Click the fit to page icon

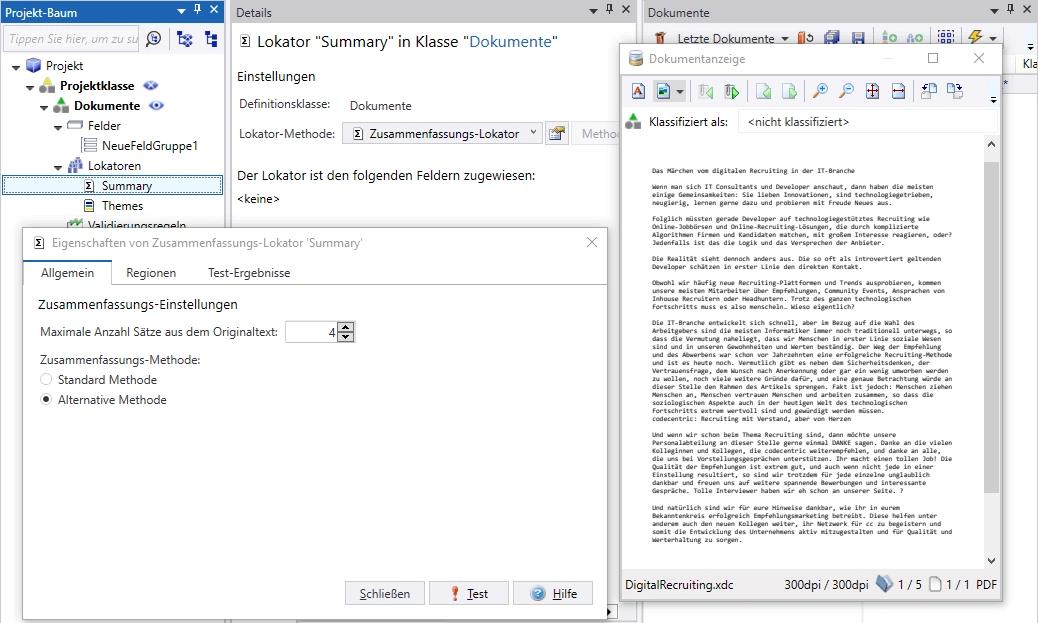click(x=872, y=92)
